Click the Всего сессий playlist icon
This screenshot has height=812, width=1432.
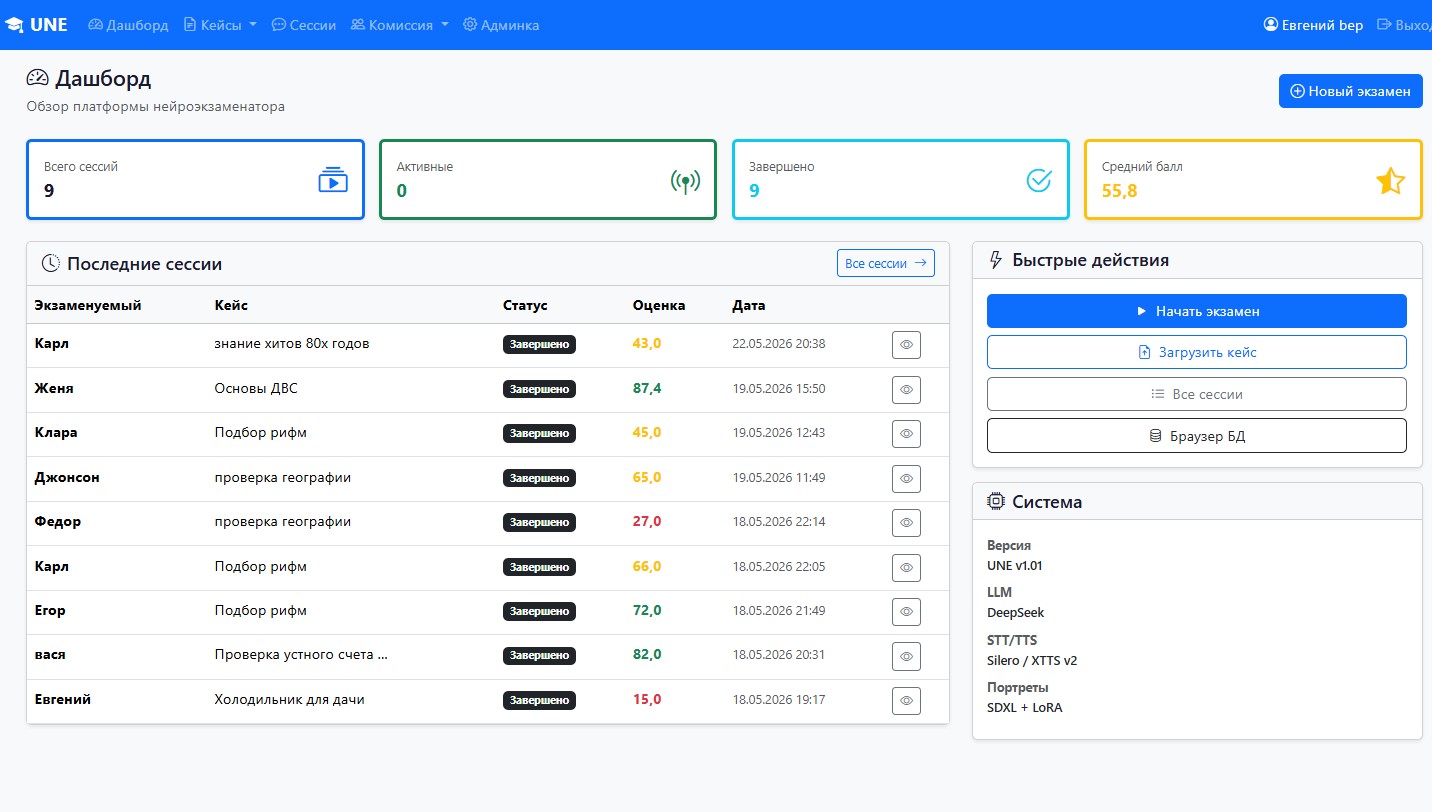point(333,180)
